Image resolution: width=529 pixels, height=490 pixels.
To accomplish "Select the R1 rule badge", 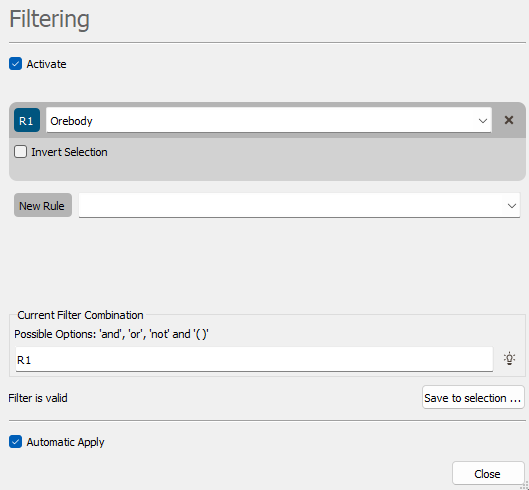I will 27,120.
